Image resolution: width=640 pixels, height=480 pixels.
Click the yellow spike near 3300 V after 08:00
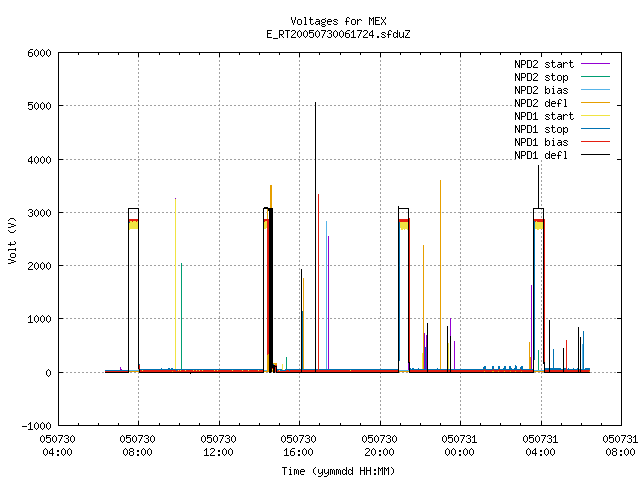point(176,284)
